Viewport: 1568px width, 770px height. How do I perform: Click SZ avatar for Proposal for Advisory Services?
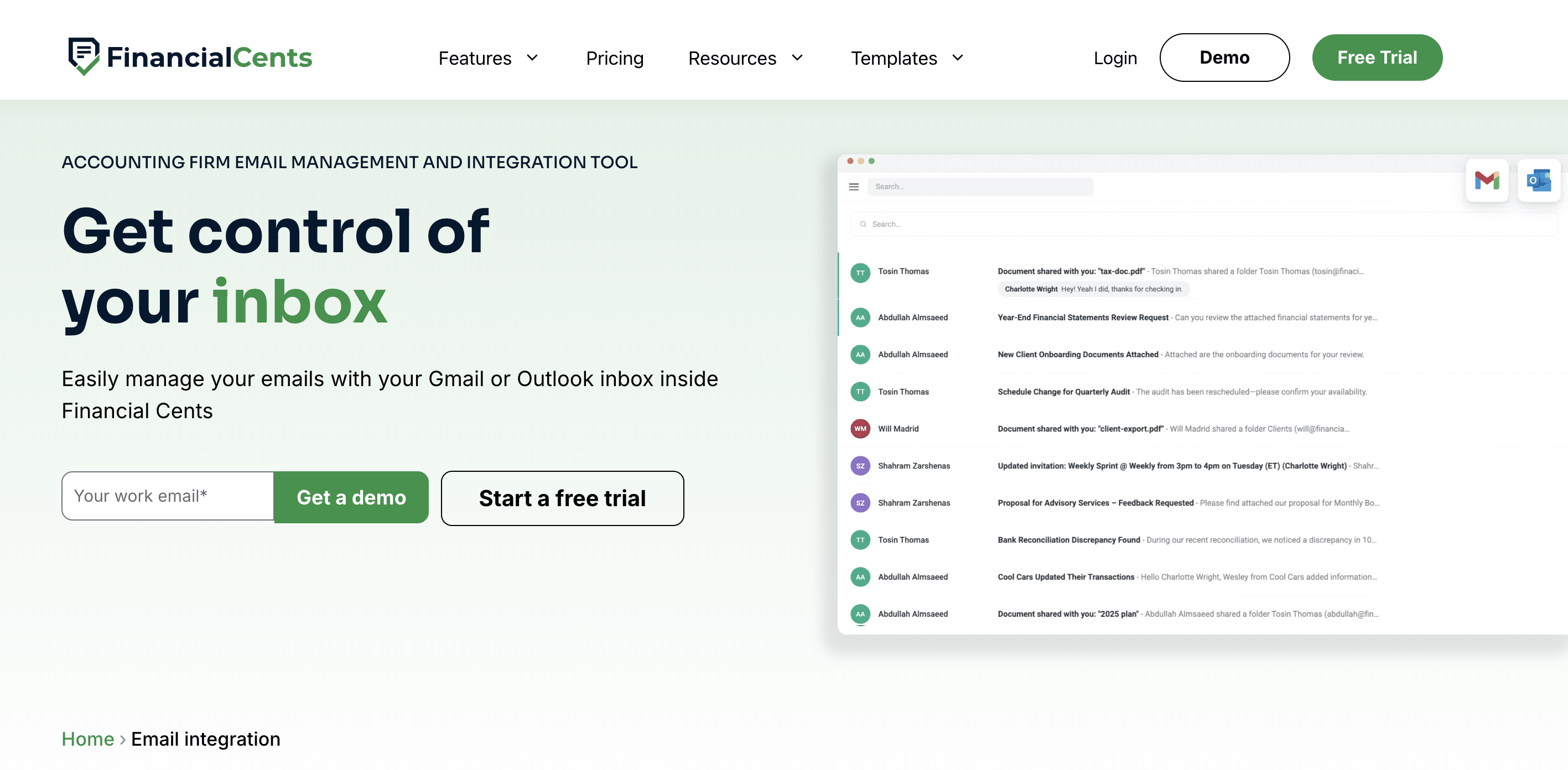[x=859, y=503]
